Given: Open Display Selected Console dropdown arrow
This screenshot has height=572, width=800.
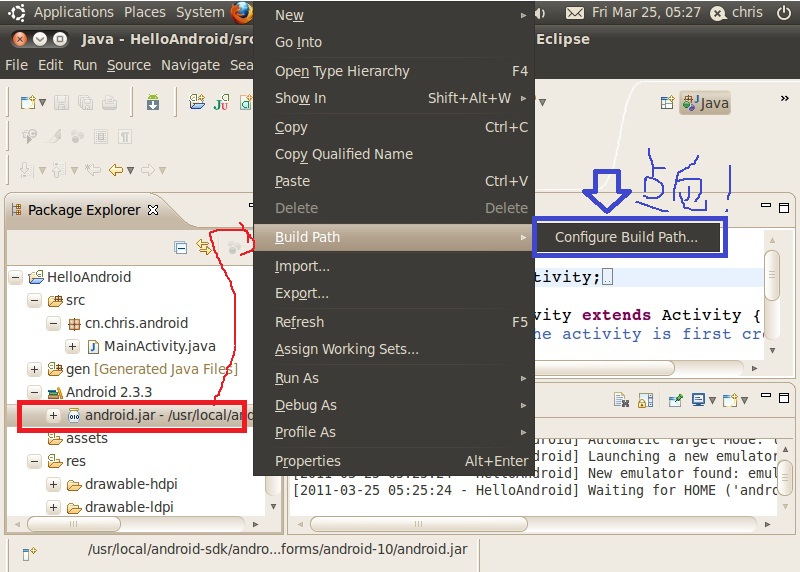Looking at the screenshot, I should pos(712,401).
